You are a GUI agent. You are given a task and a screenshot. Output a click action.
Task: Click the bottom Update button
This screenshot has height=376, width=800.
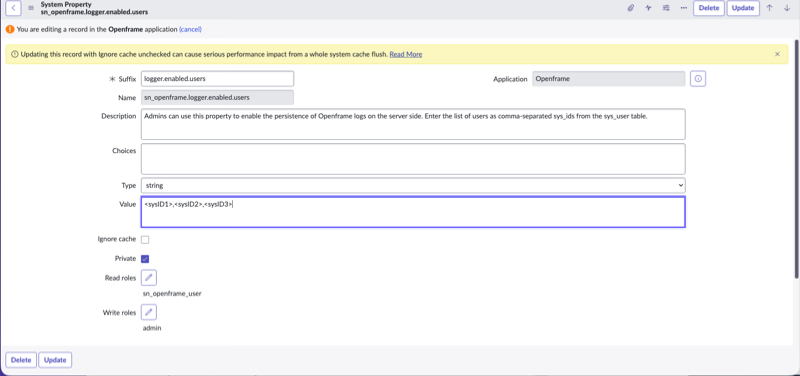coord(55,360)
